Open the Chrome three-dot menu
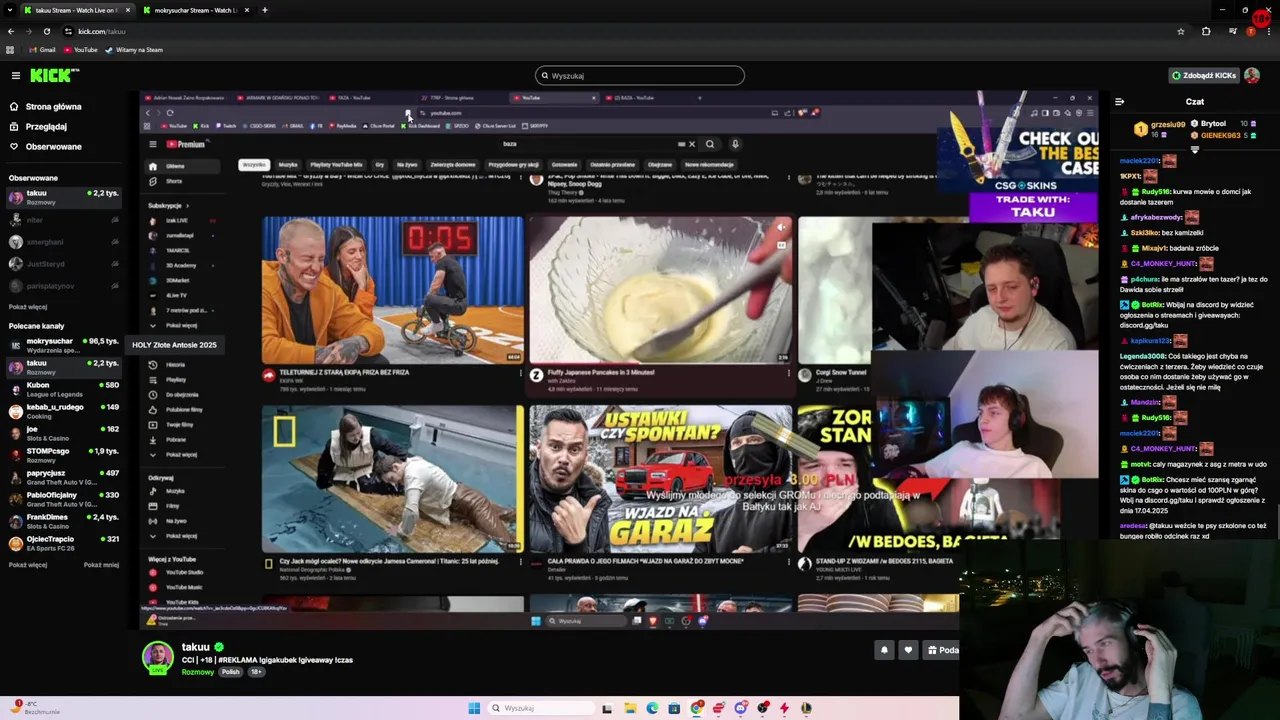1280x720 pixels. point(1270,31)
